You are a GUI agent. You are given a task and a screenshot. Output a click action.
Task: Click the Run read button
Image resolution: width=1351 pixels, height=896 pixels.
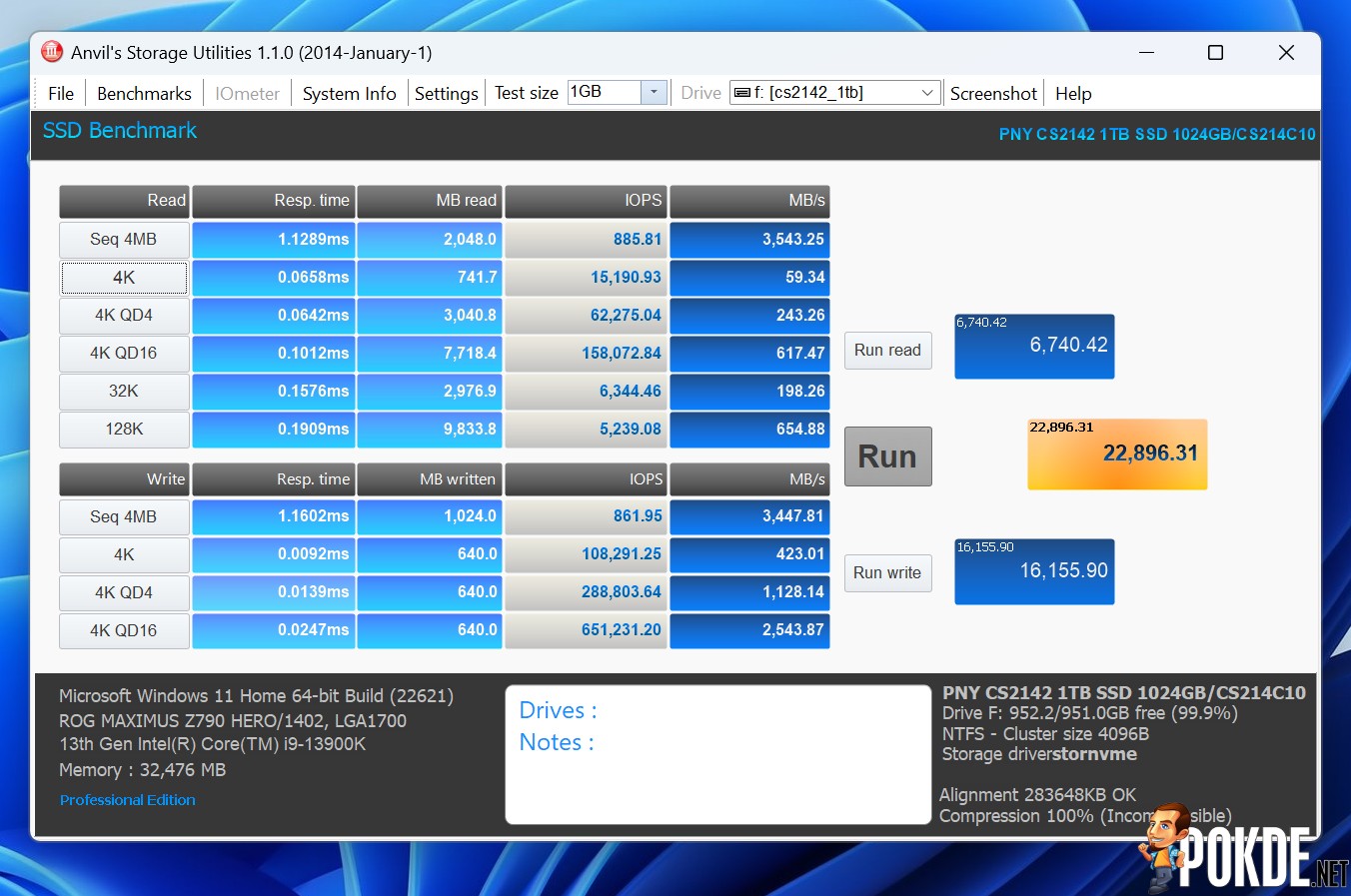(887, 351)
